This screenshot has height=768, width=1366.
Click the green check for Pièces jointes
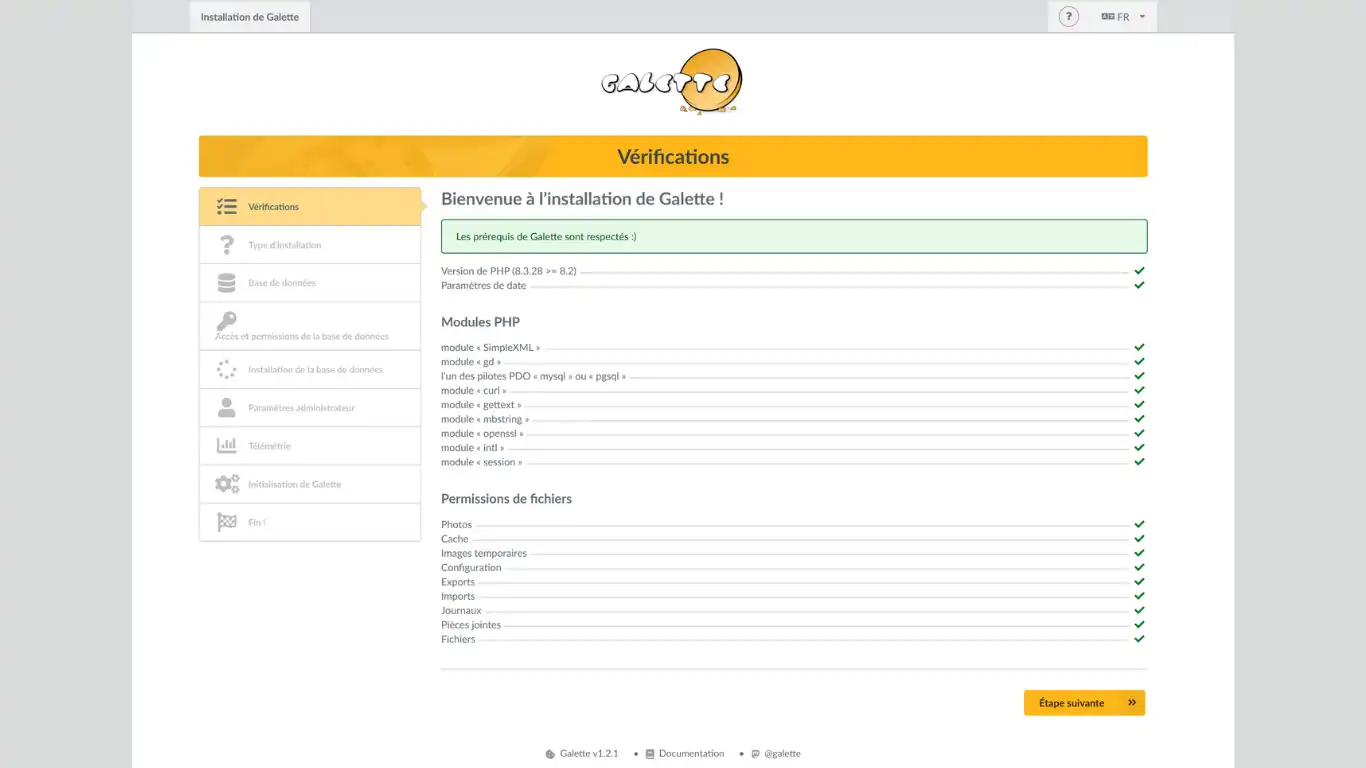pyautogui.click(x=1139, y=625)
